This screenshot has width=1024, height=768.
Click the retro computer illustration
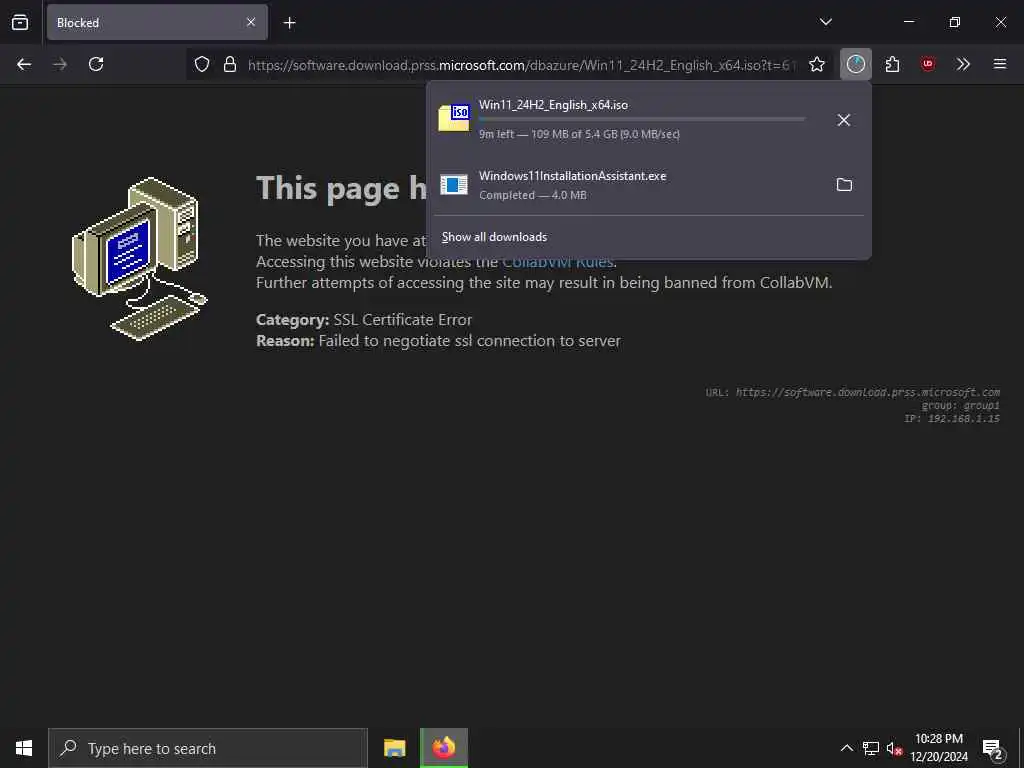pyautogui.click(x=139, y=259)
